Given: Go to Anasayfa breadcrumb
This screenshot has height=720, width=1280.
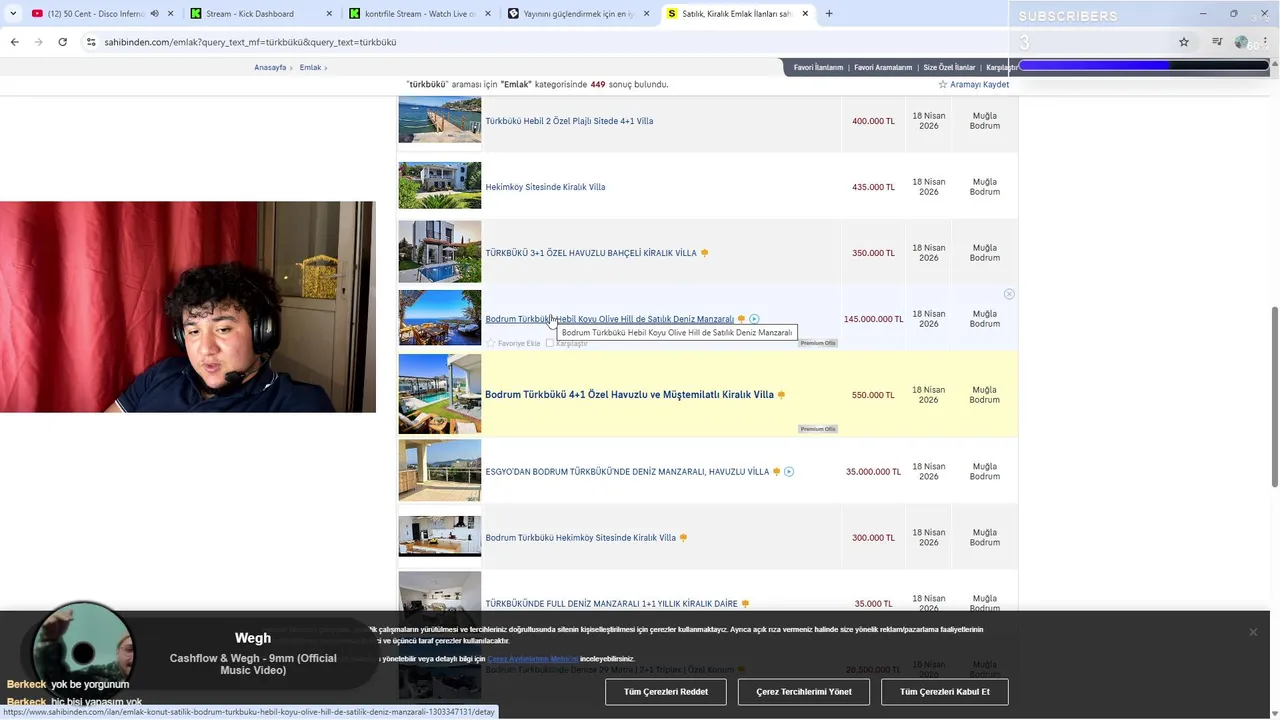Looking at the screenshot, I should 270,67.
